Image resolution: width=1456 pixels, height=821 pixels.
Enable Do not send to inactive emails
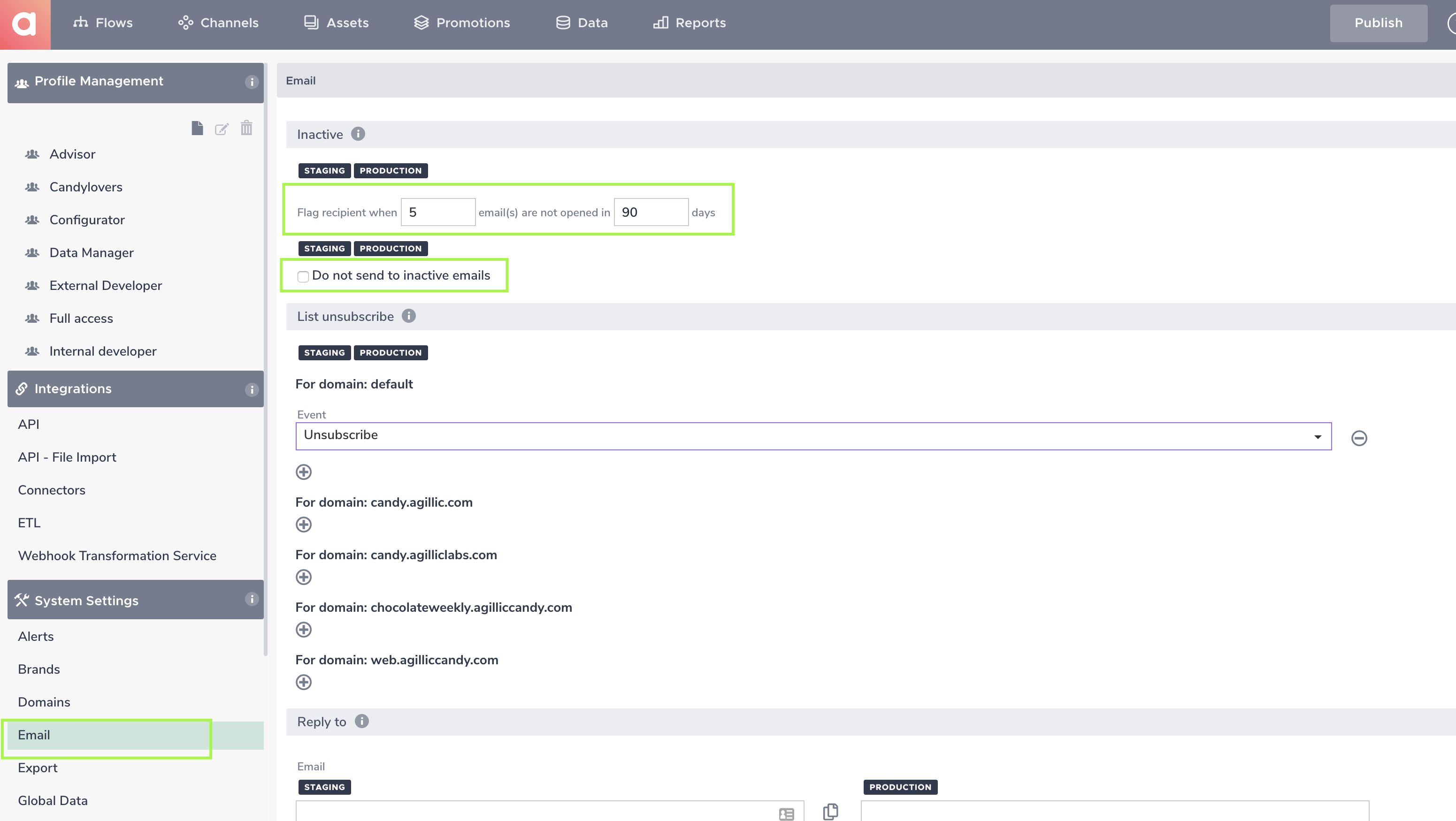303,276
